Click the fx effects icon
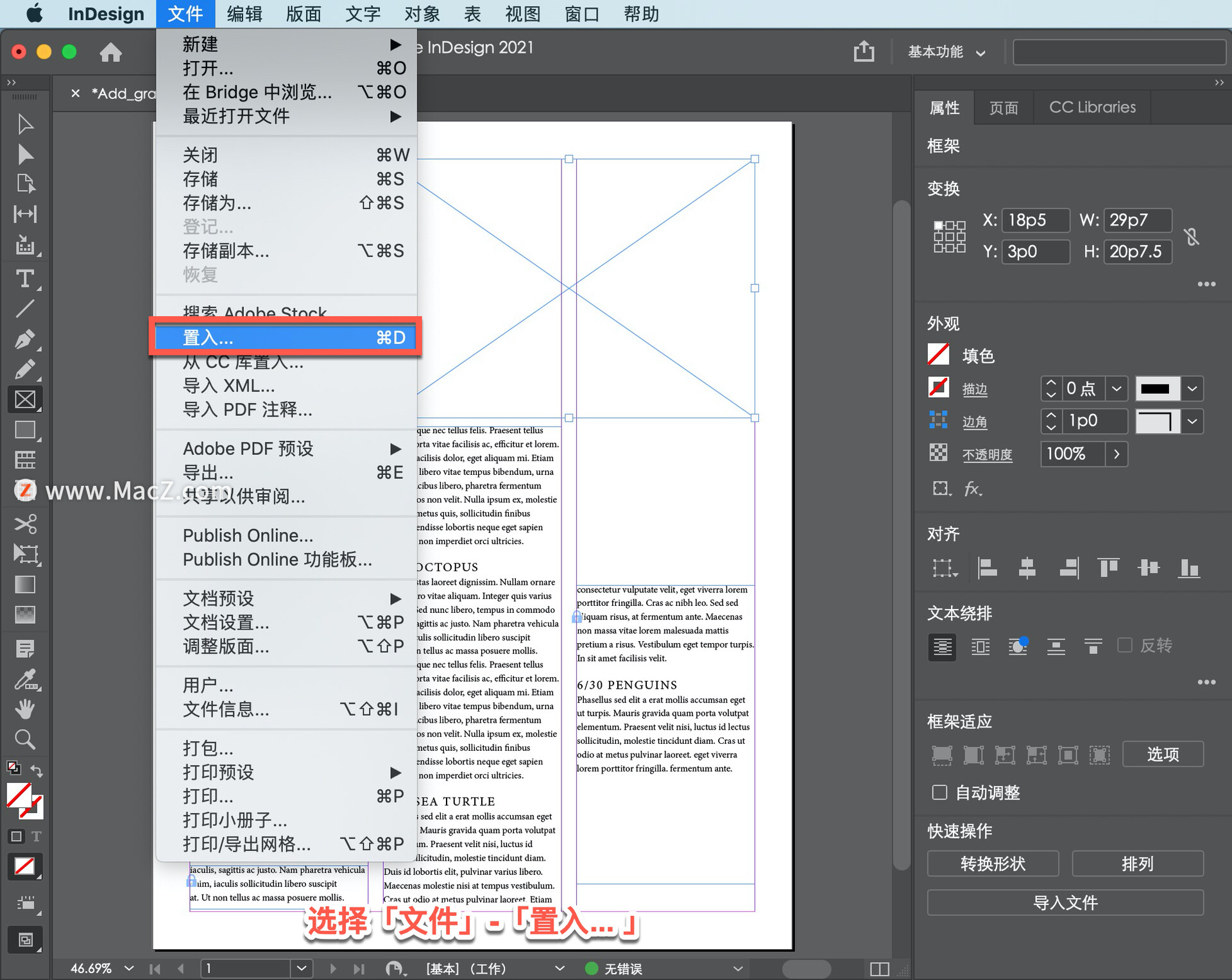This screenshot has height=980, width=1232. pyautogui.click(x=973, y=489)
